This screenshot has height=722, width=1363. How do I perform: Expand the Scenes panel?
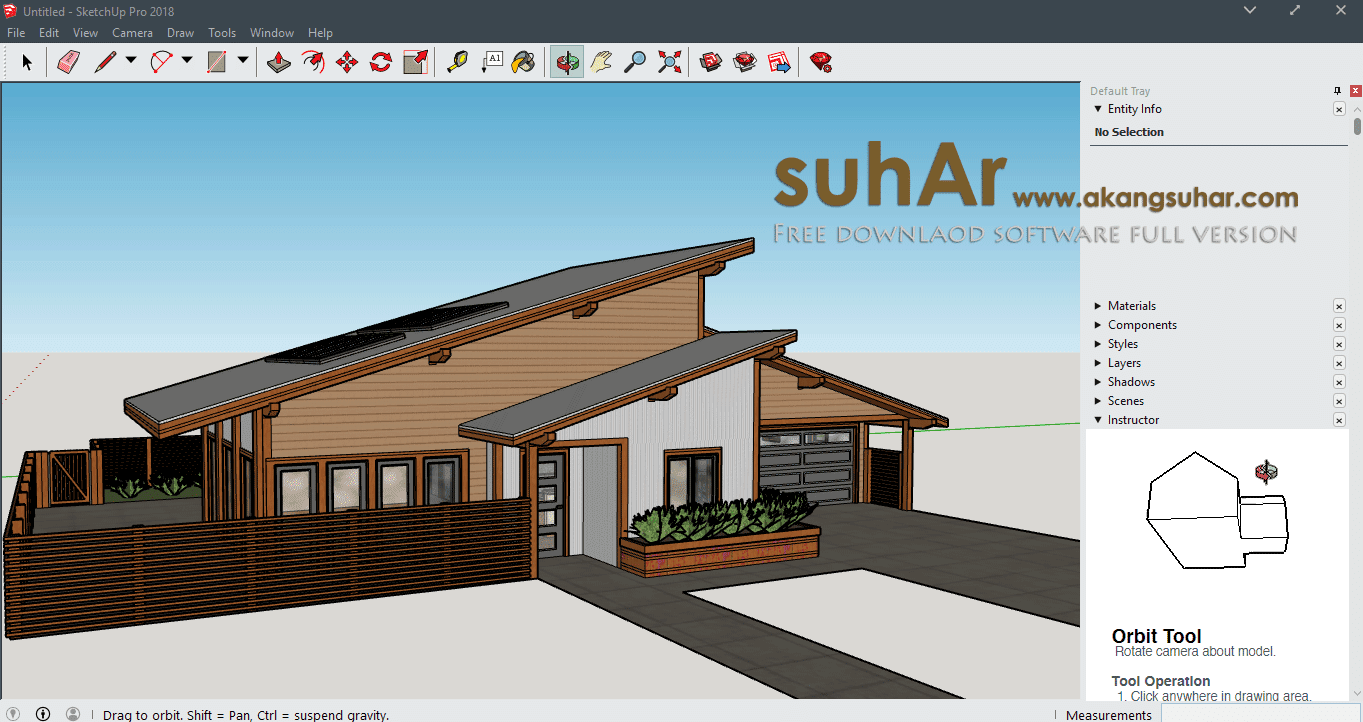(1098, 401)
